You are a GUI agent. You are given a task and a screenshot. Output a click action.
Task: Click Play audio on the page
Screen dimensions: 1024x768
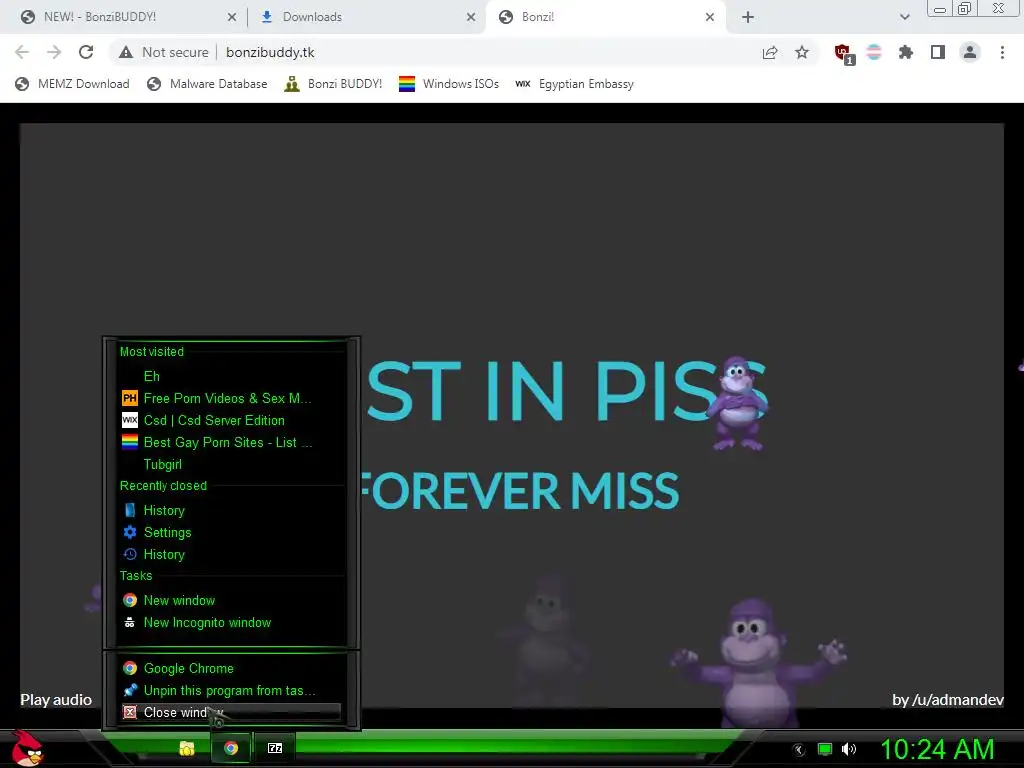point(56,699)
